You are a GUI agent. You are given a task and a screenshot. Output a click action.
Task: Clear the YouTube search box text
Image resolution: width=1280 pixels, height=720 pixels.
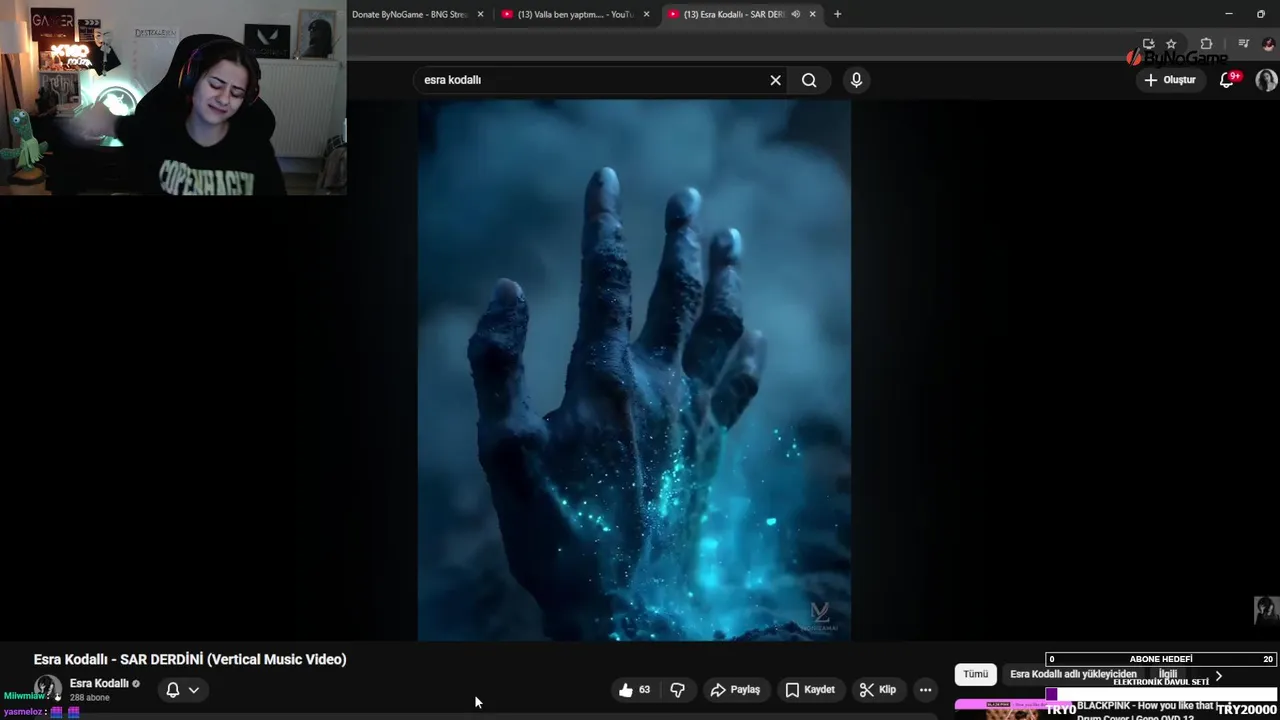(775, 80)
